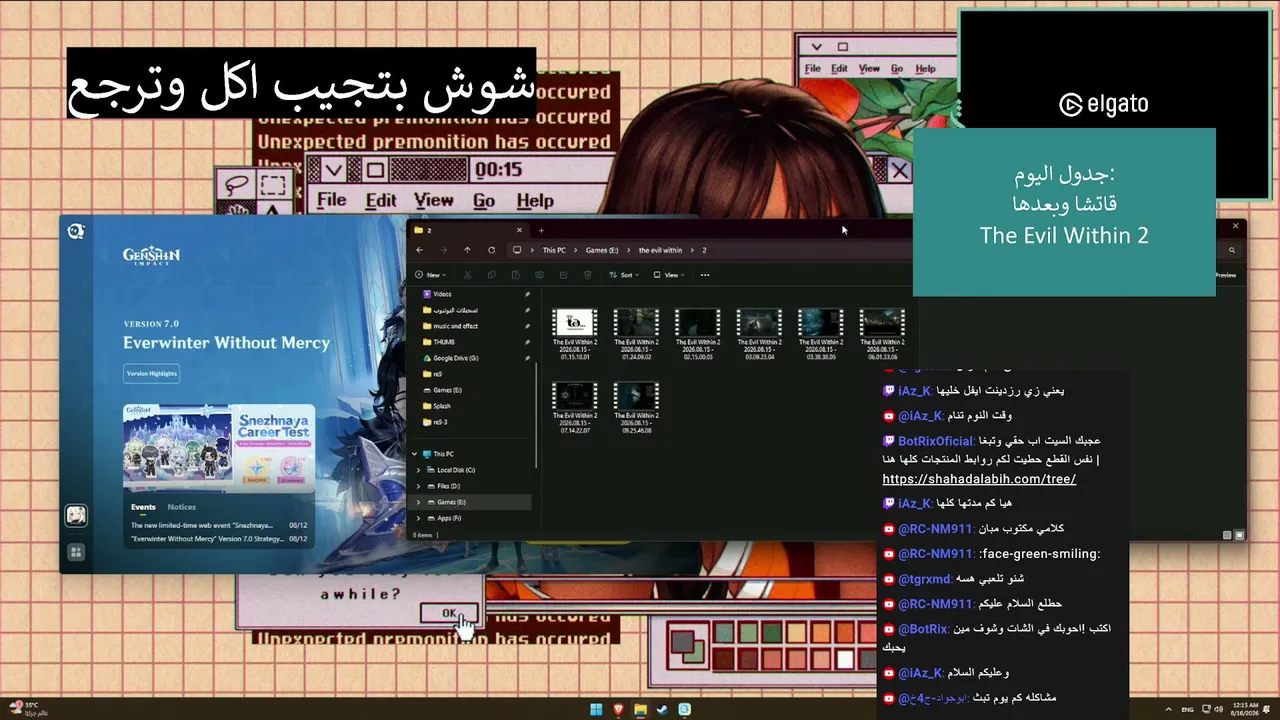Expand Apps (F:) in navigation pane

click(x=419, y=518)
